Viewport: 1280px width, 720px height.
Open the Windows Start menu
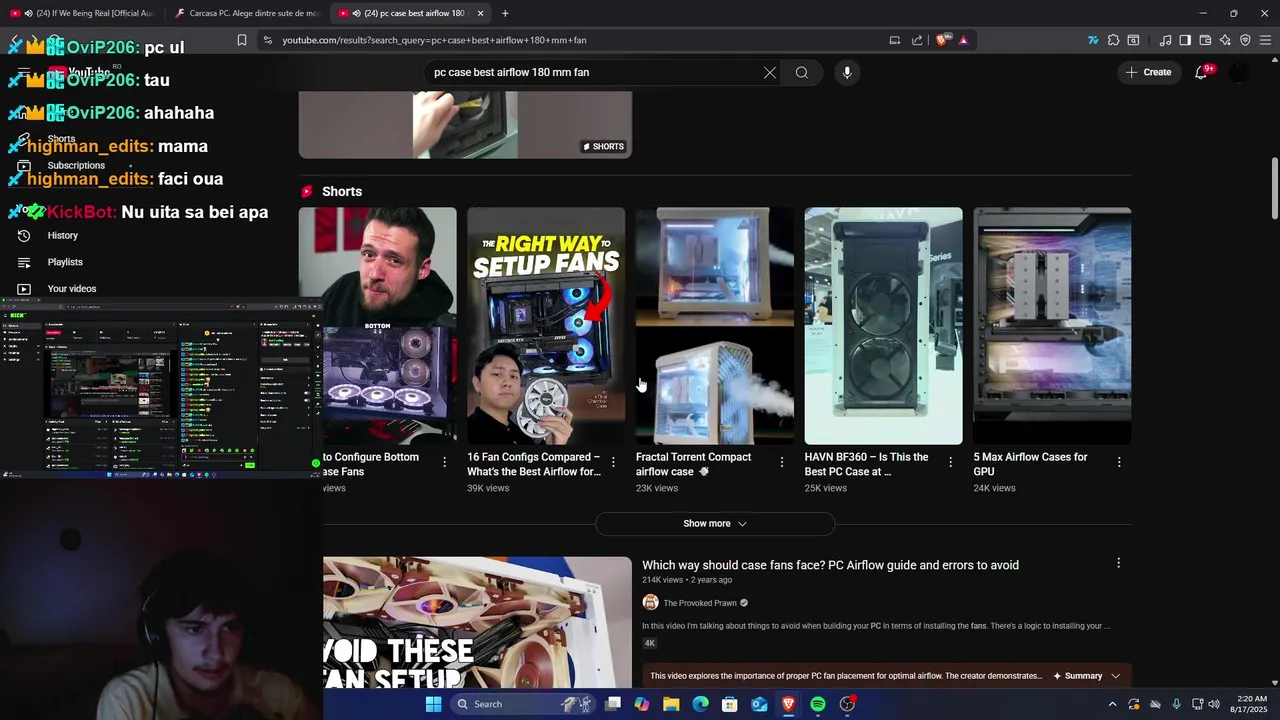pyautogui.click(x=433, y=704)
